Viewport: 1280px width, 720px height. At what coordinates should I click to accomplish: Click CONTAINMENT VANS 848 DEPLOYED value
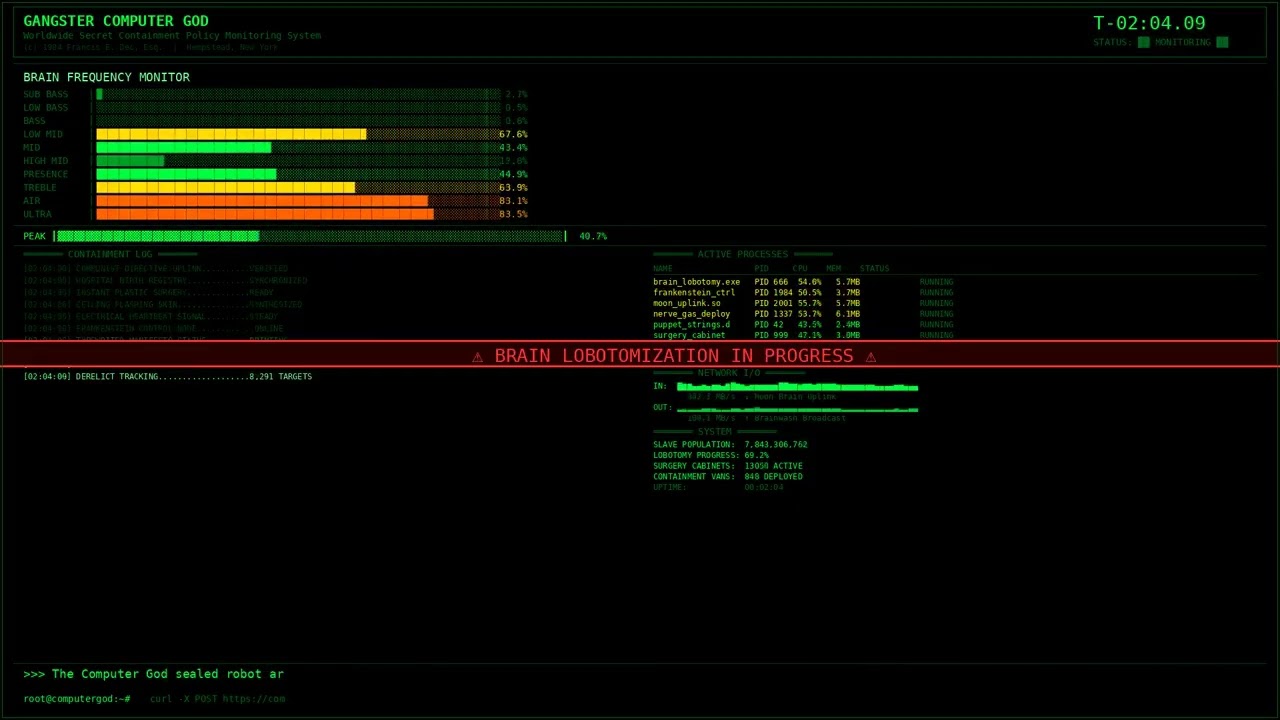(773, 477)
